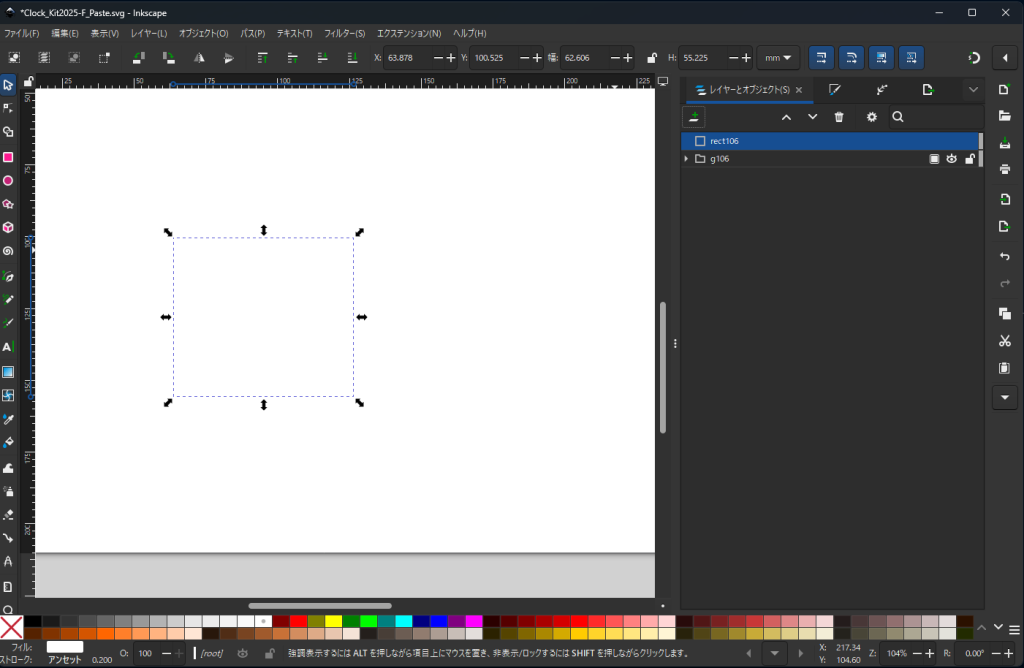This screenshot has height=668, width=1024.
Task: Toggle width/height ratio lock
Action: point(652,58)
